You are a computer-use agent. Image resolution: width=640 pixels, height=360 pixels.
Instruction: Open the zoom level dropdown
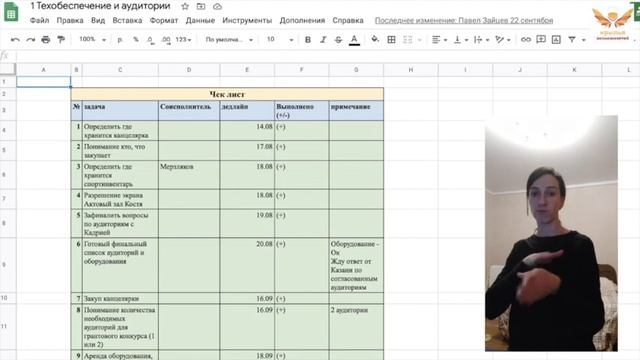tap(92, 40)
